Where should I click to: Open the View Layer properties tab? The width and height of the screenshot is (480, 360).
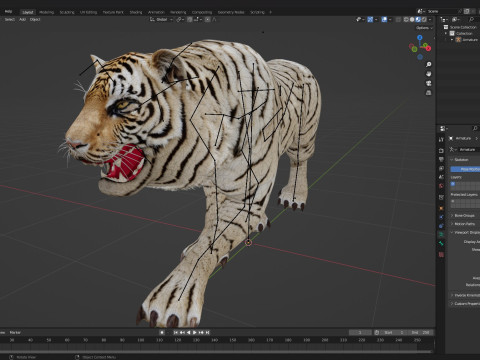pos(441,168)
